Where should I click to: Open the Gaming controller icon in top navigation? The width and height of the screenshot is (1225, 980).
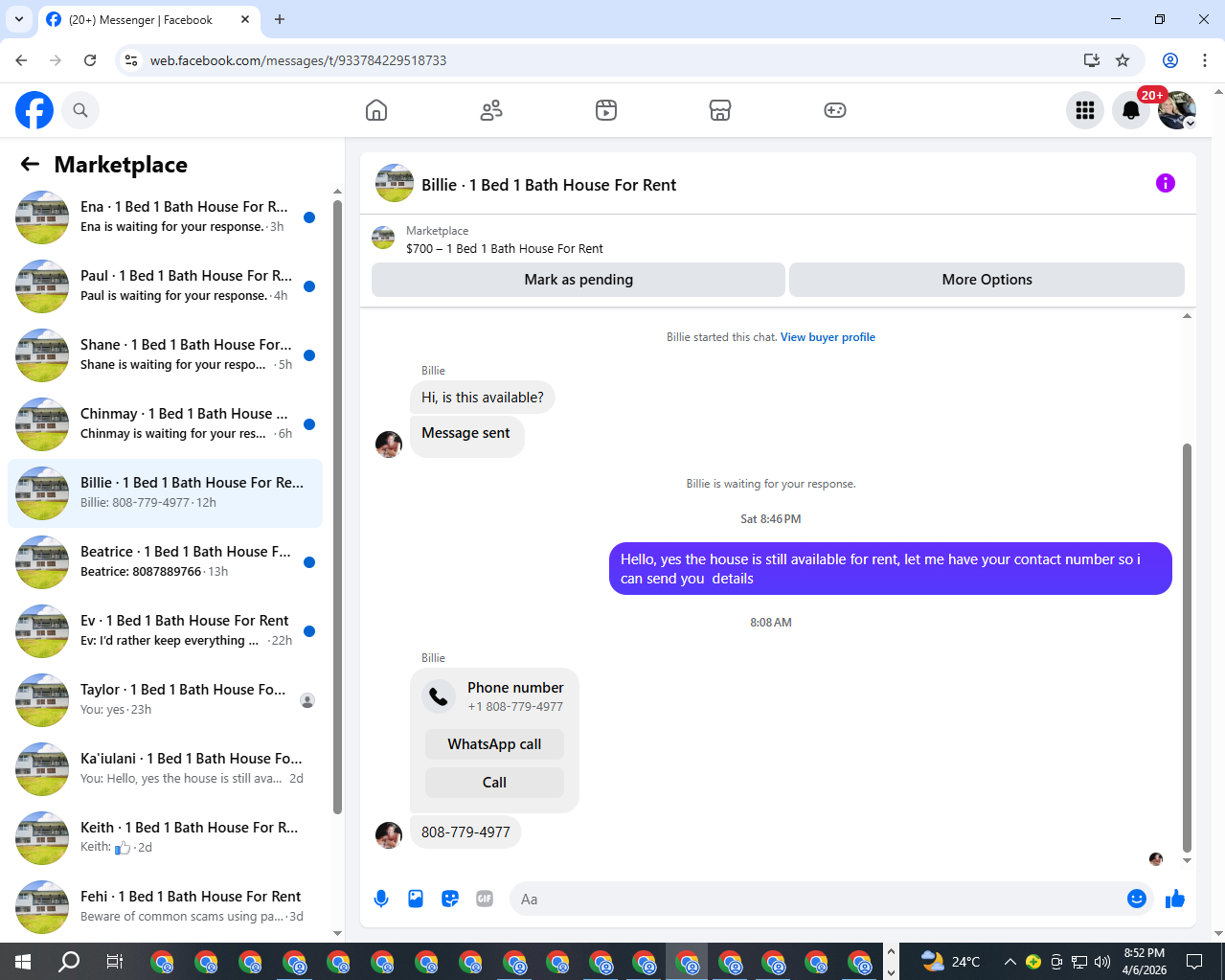(x=835, y=110)
